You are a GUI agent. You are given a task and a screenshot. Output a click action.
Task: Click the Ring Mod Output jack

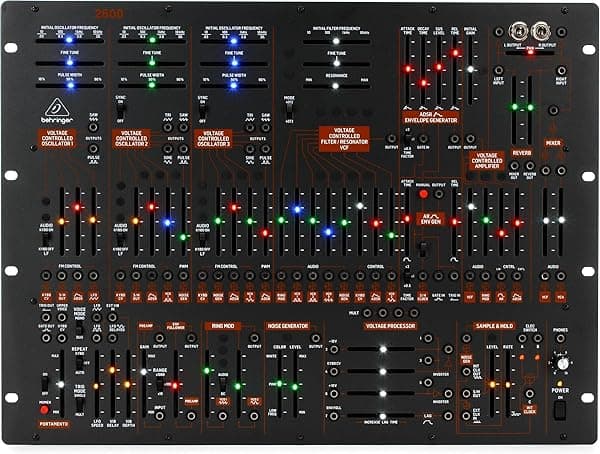pos(254,338)
